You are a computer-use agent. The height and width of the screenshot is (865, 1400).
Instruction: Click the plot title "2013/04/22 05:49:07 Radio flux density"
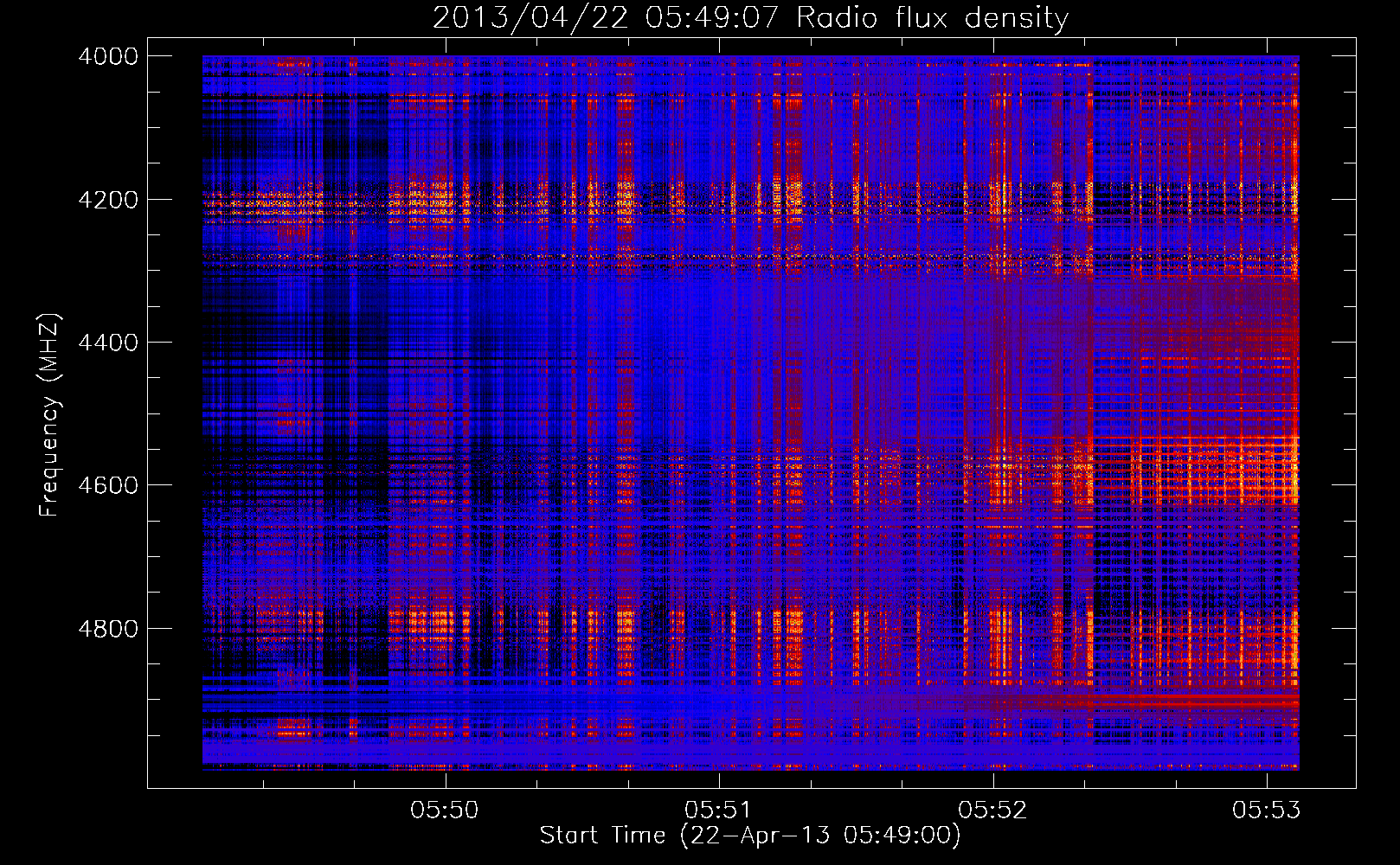tap(750, 17)
